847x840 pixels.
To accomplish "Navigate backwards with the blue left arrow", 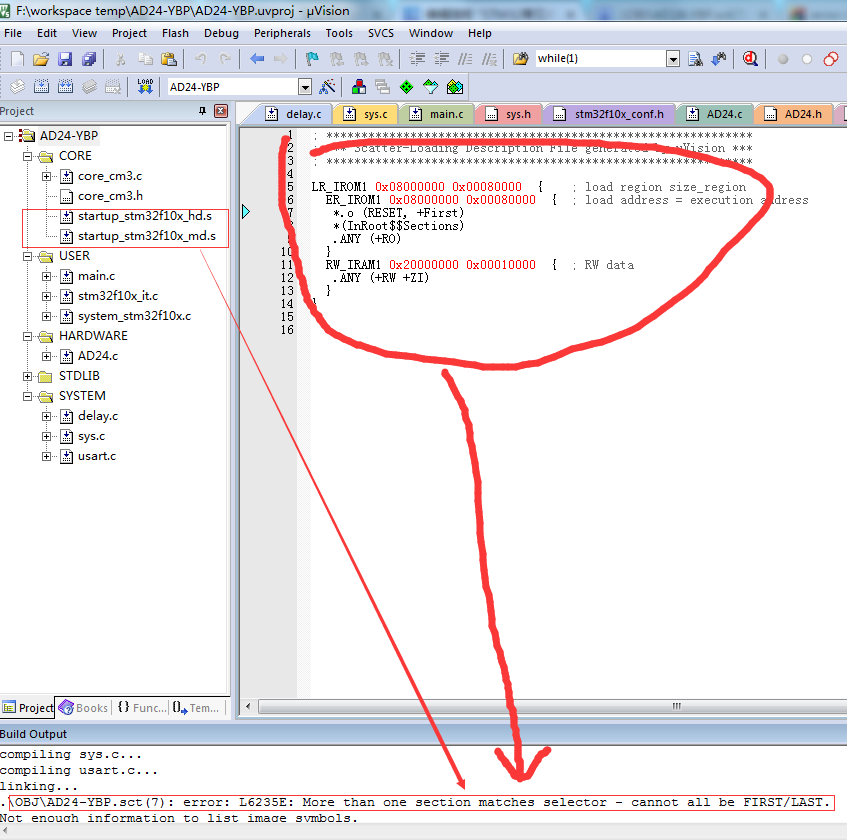I will [x=257, y=59].
